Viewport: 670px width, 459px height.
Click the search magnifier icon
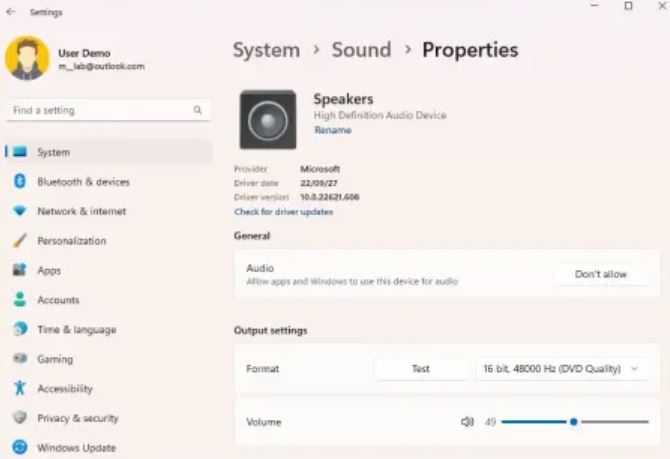(x=197, y=110)
